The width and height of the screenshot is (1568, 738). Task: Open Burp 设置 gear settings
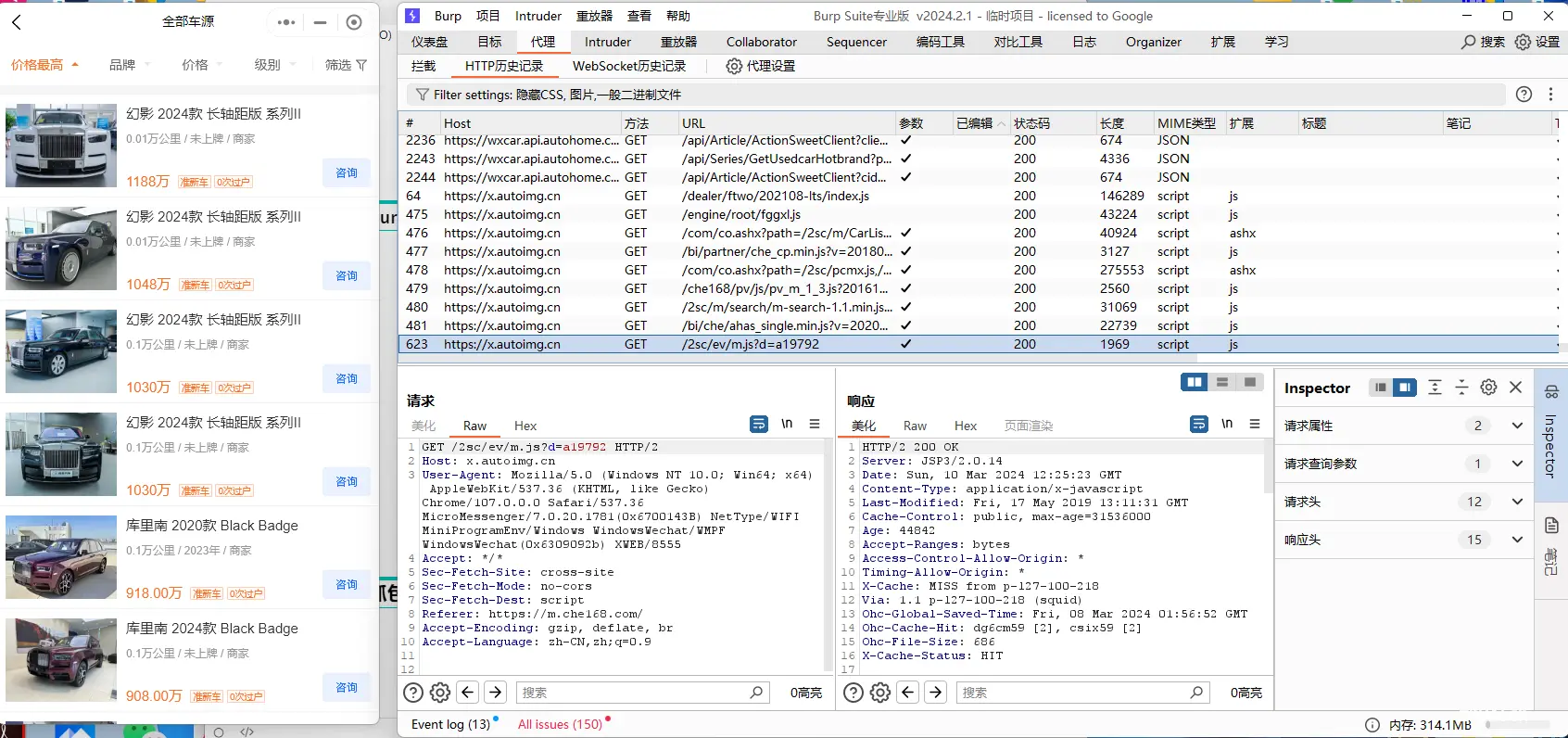pos(1537,42)
